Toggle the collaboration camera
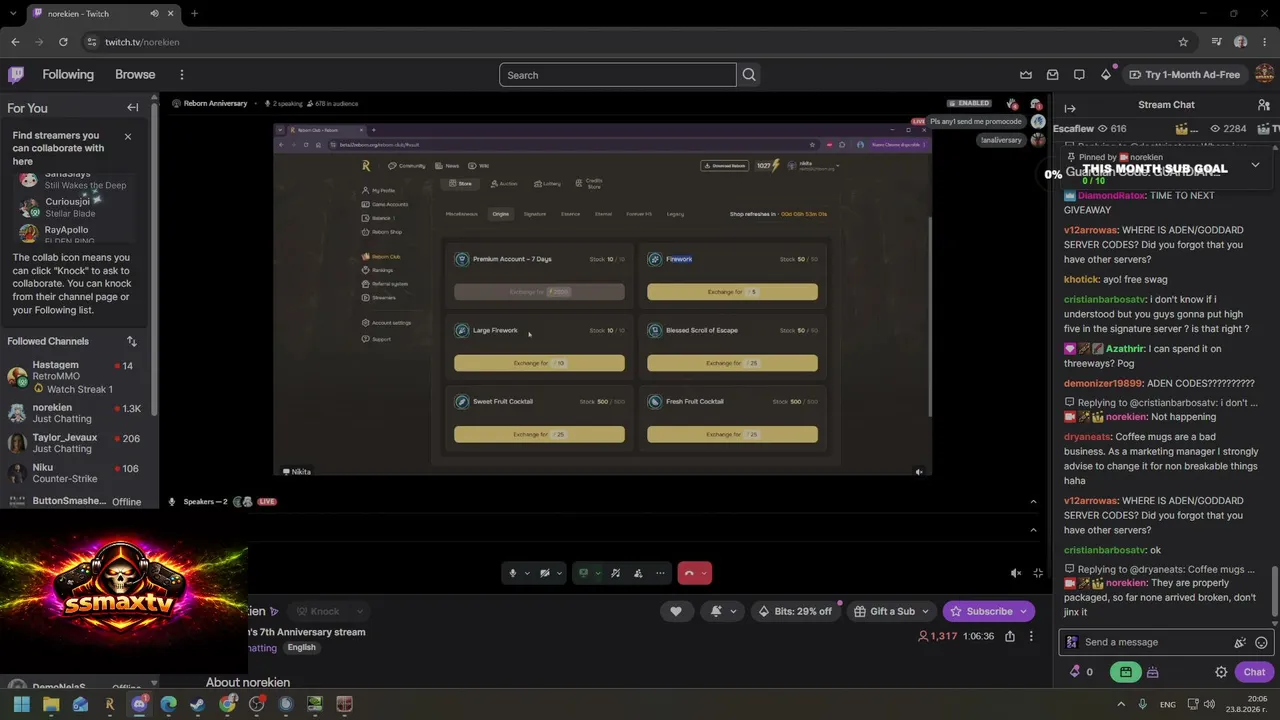 click(545, 573)
